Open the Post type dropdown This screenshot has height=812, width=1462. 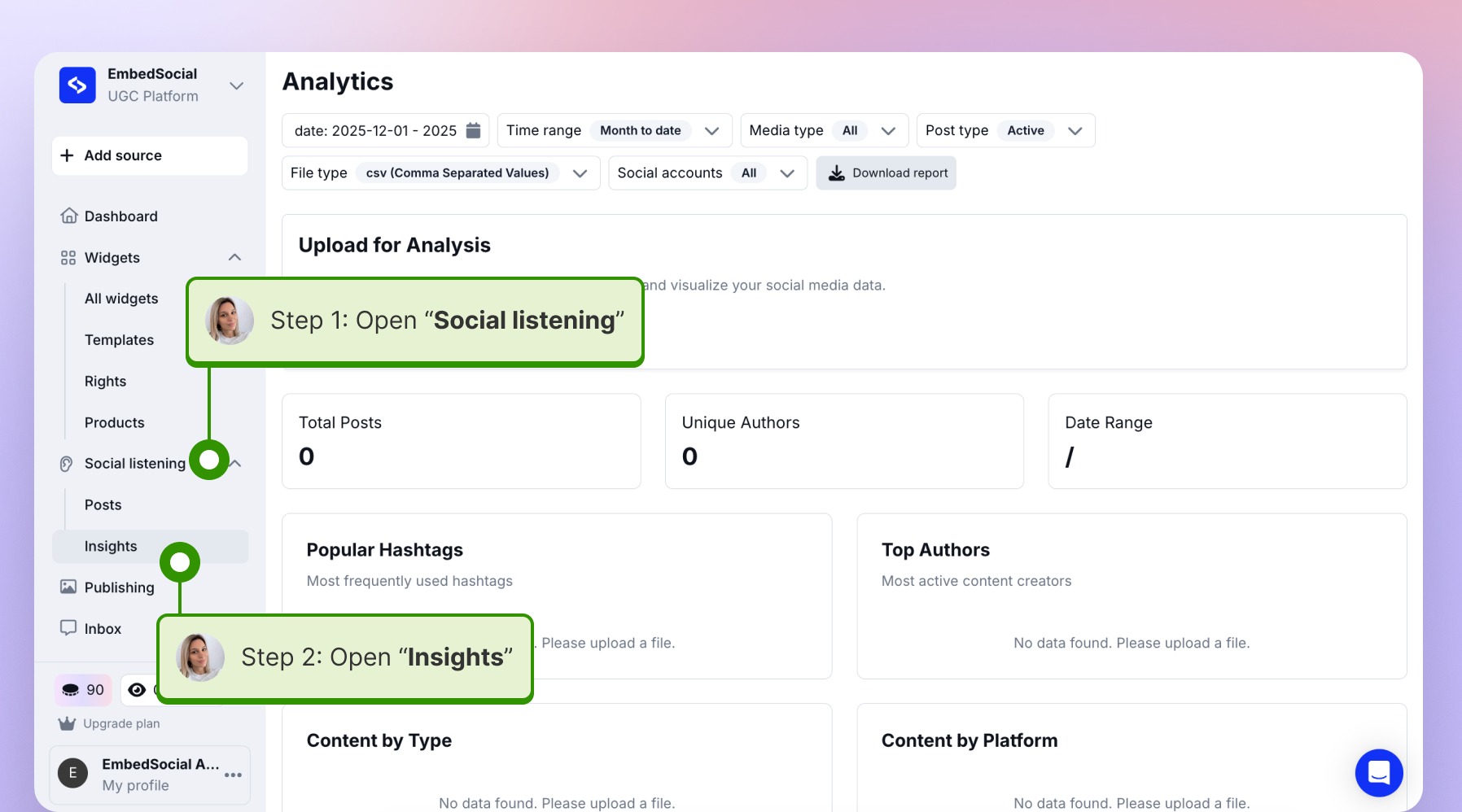(x=1006, y=130)
